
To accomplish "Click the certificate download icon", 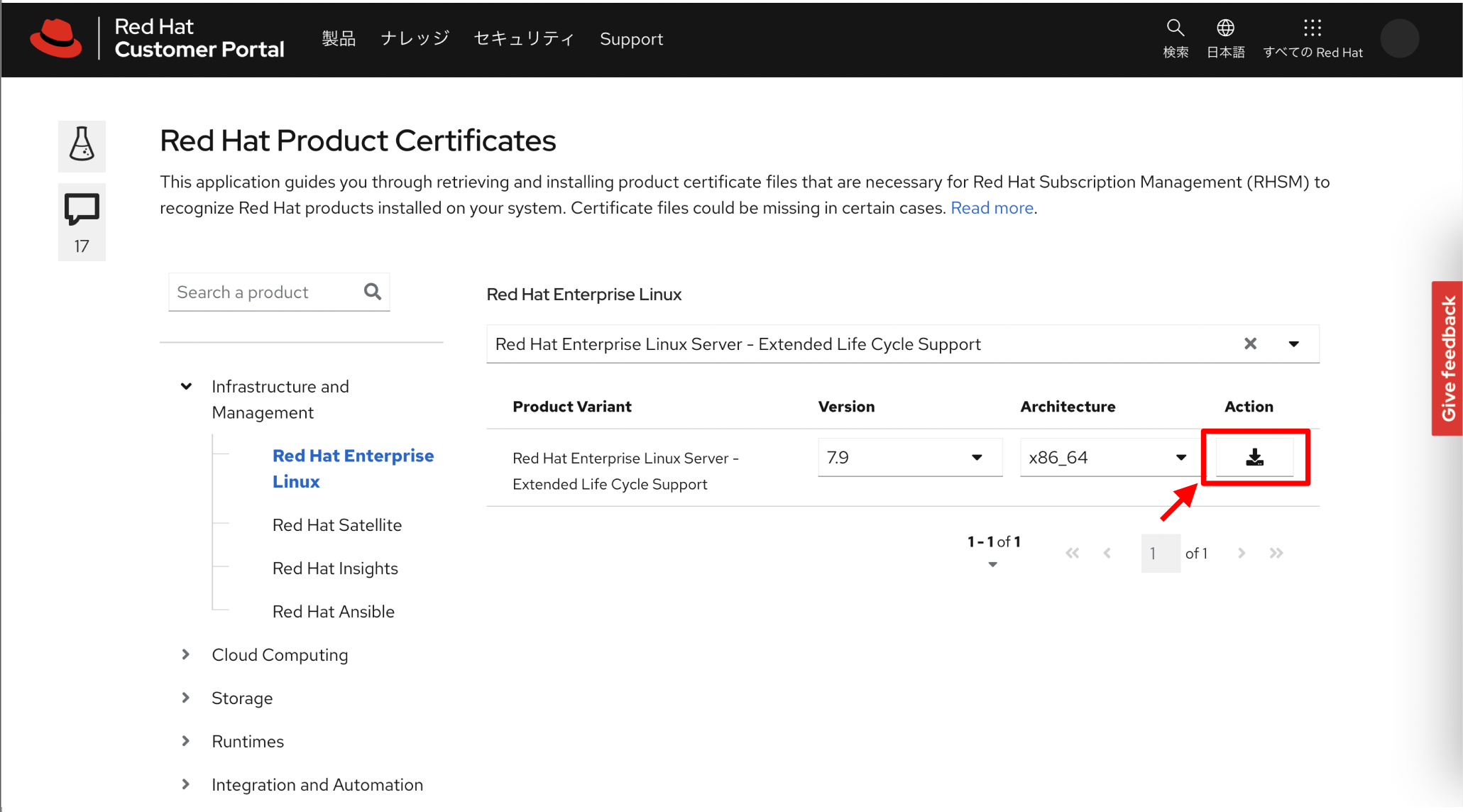I will tap(1254, 457).
